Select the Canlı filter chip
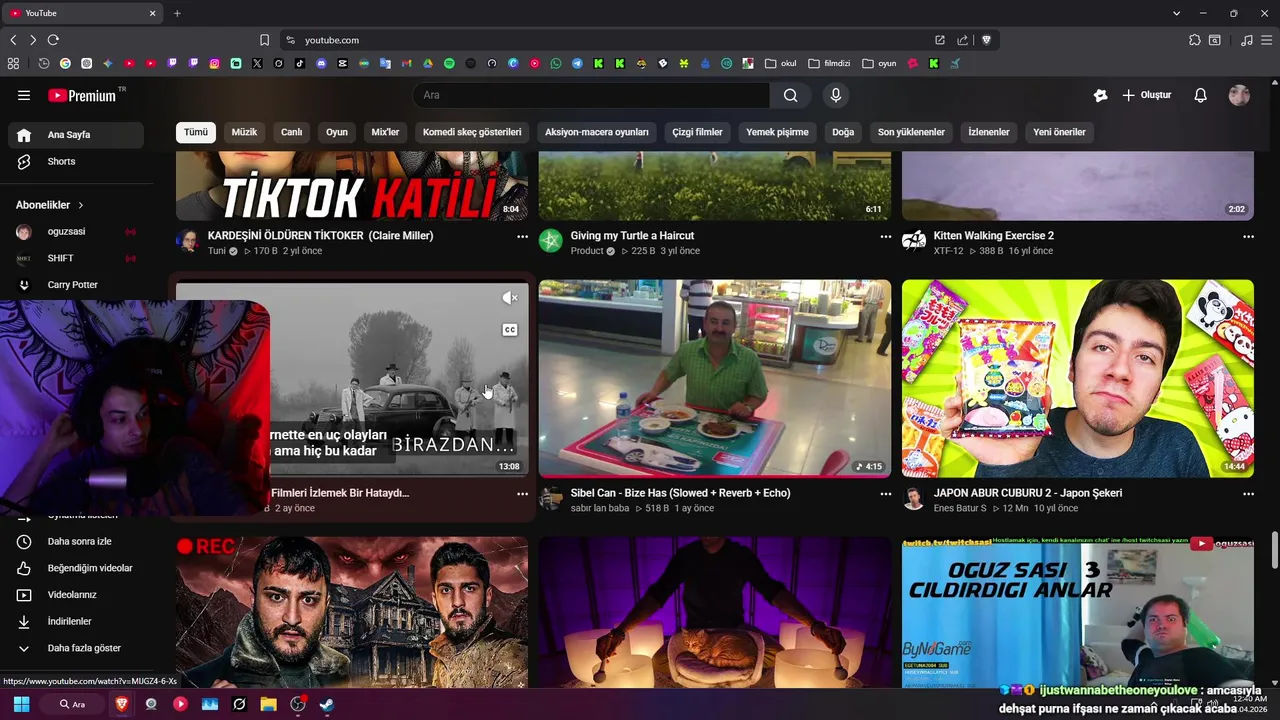Screen dimensions: 1280x720 point(291,132)
